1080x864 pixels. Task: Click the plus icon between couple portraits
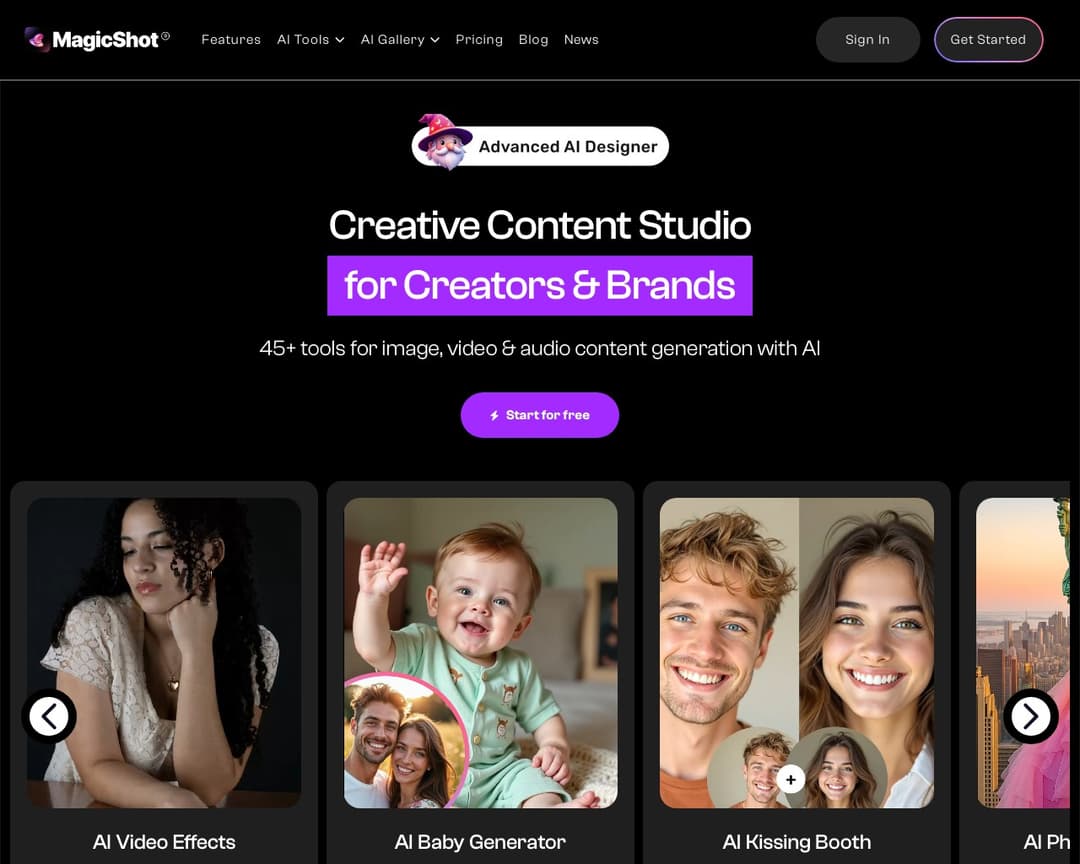tap(791, 779)
